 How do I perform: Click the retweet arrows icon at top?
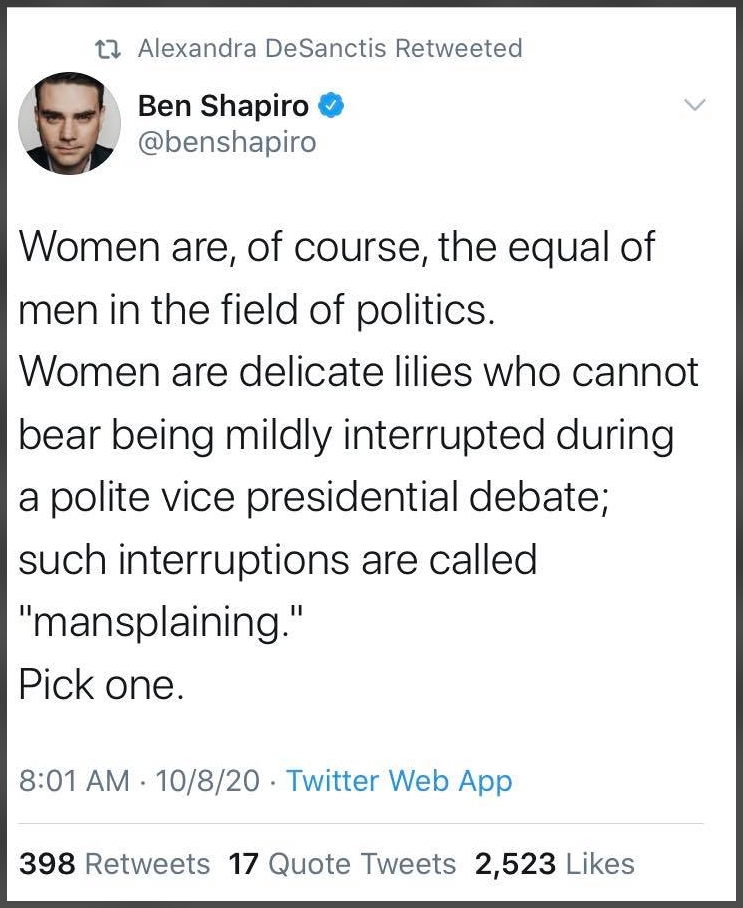pyautogui.click(x=100, y=48)
